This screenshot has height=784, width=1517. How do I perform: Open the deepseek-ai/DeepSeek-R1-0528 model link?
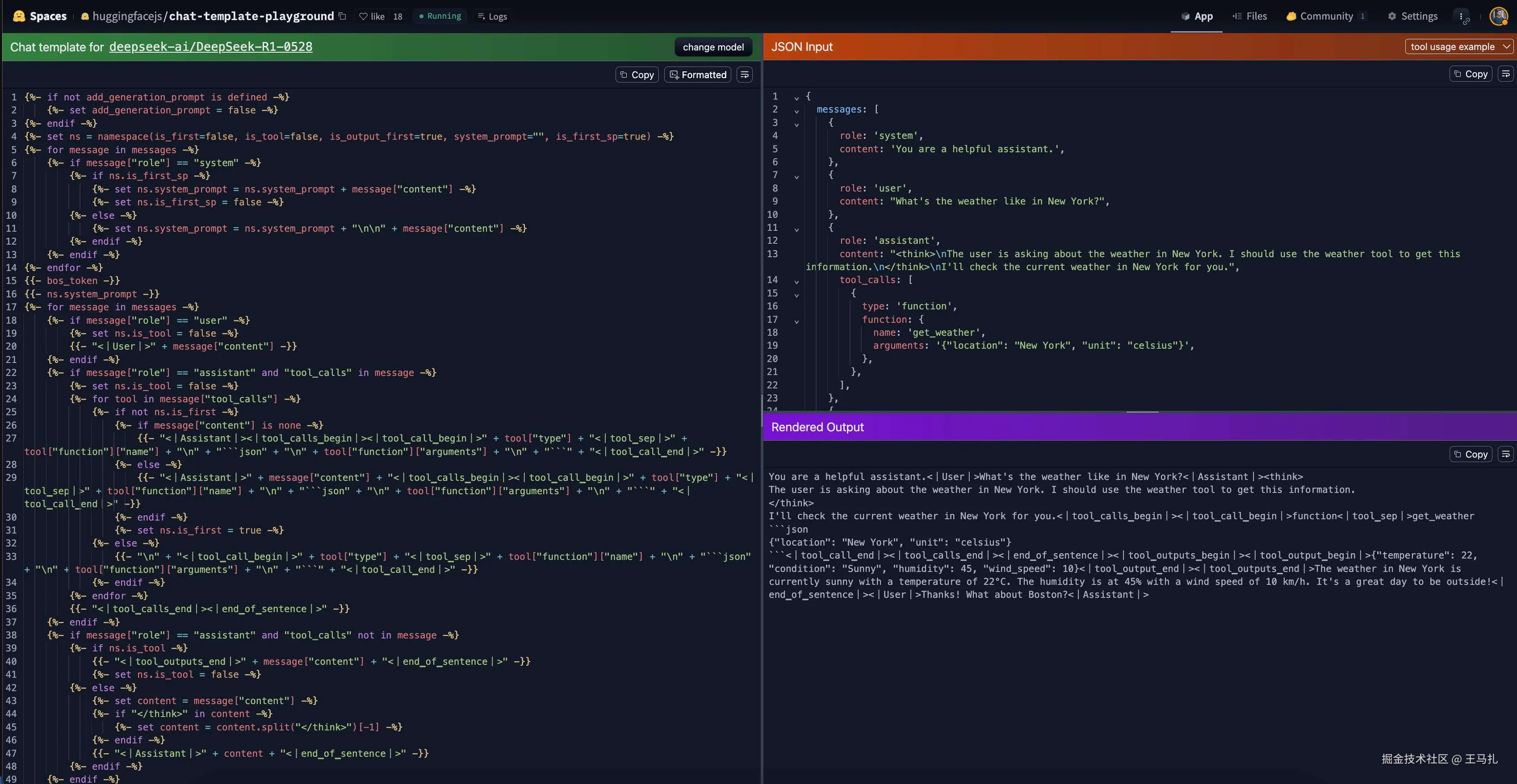pos(210,47)
